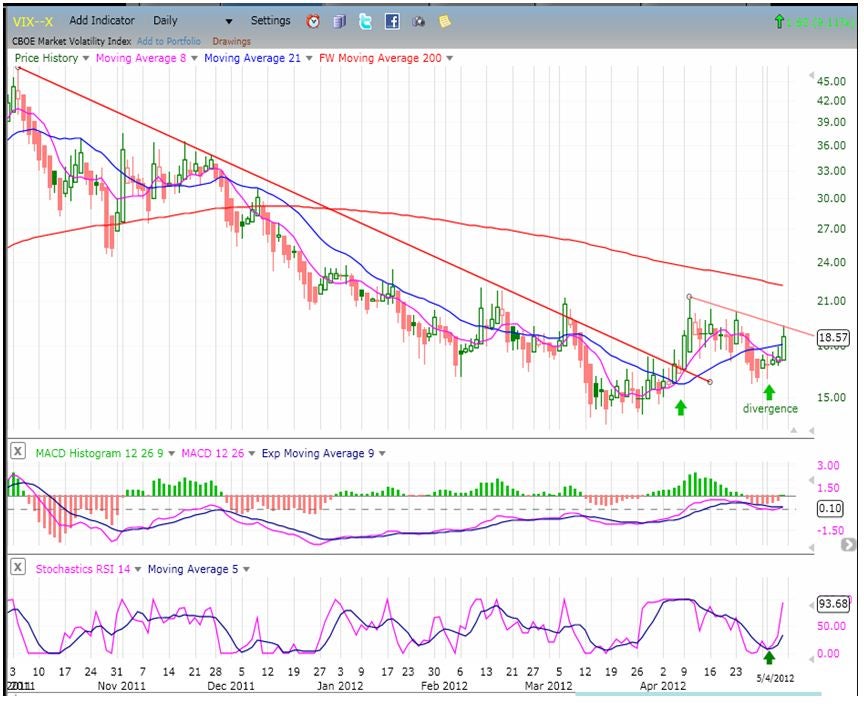The height and width of the screenshot is (704, 864).
Task: Click the round gray arrow right of MACD pane
Action: [x=847, y=545]
